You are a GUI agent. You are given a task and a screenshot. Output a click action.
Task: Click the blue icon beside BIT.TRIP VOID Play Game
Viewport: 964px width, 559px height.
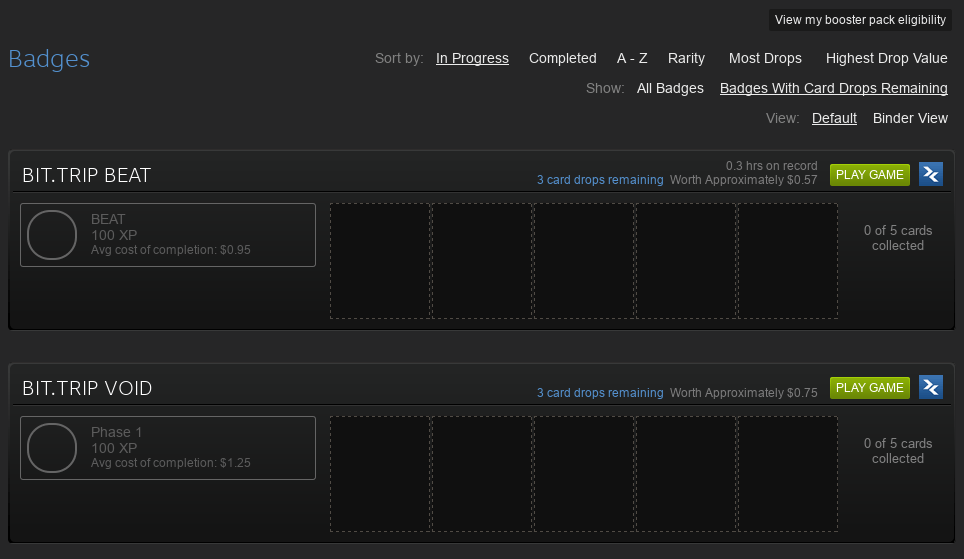click(931, 387)
